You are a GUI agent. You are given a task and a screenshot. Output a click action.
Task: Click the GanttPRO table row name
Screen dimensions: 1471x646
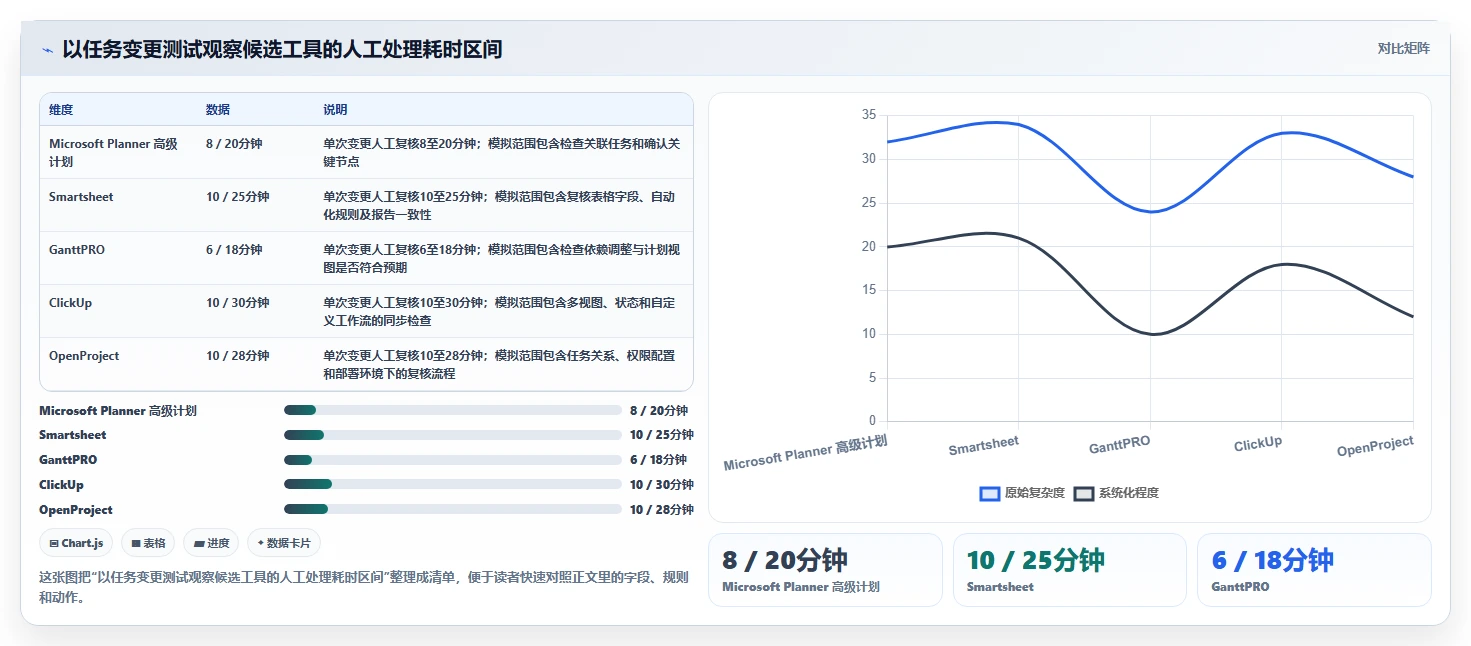77,250
